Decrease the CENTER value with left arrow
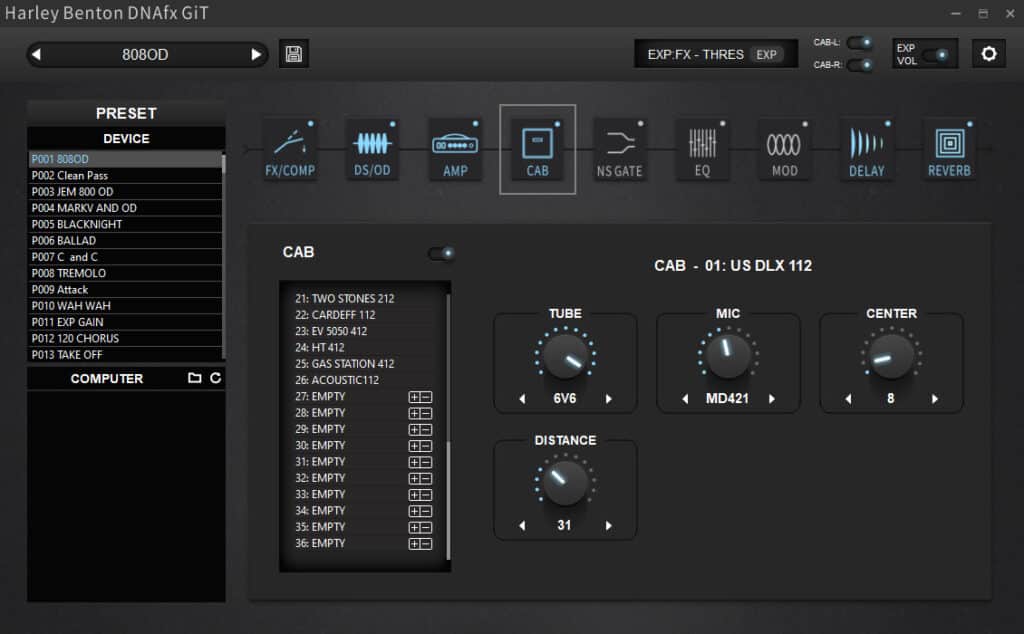The image size is (1024, 634). [x=848, y=399]
